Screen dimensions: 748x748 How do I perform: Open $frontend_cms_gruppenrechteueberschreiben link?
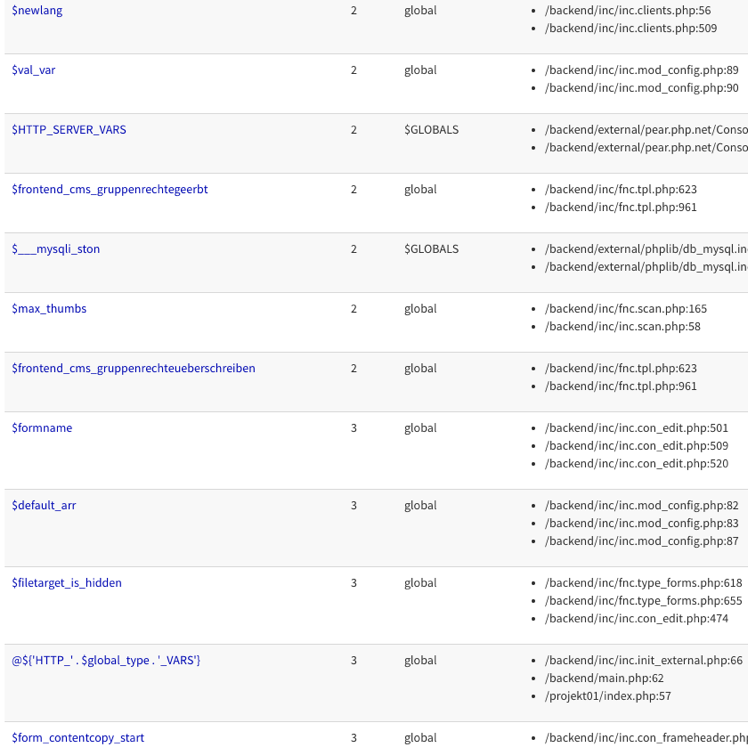click(x=134, y=368)
